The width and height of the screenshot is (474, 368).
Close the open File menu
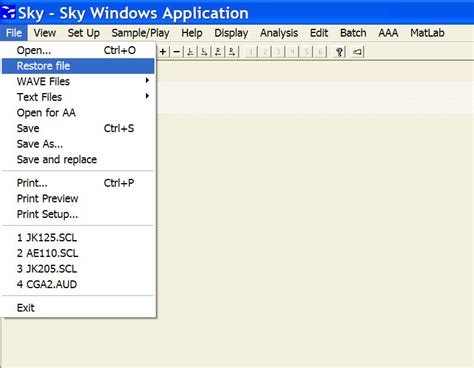coord(14,33)
